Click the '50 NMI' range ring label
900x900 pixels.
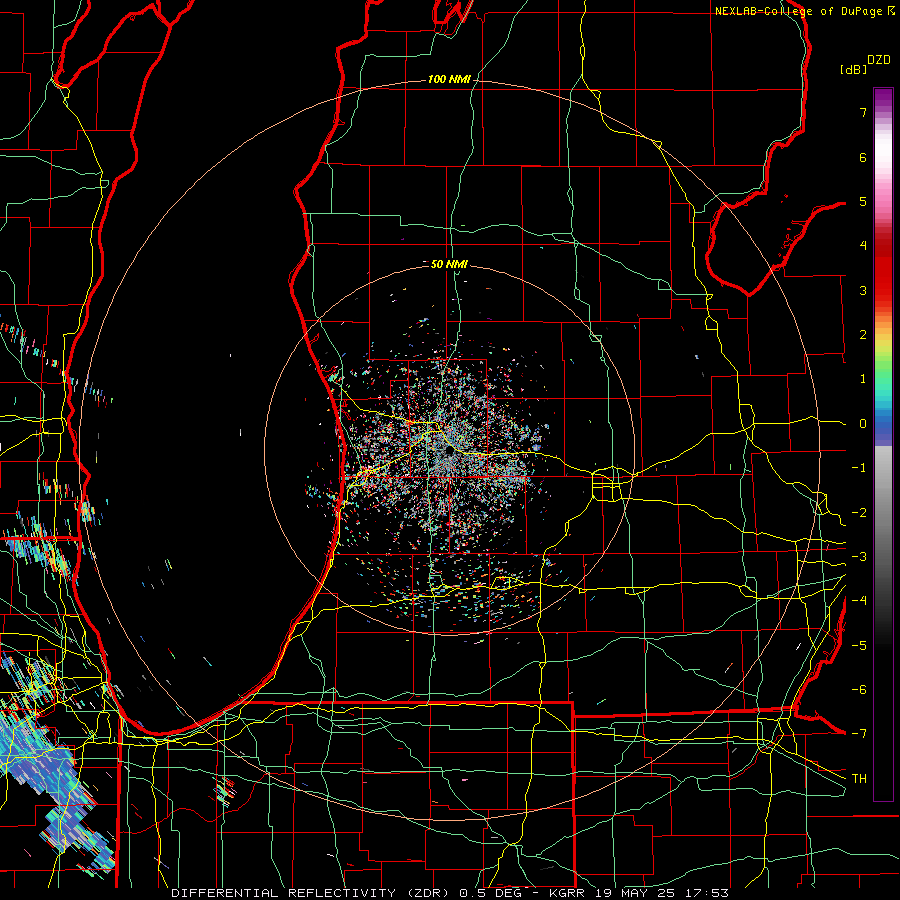click(x=449, y=264)
